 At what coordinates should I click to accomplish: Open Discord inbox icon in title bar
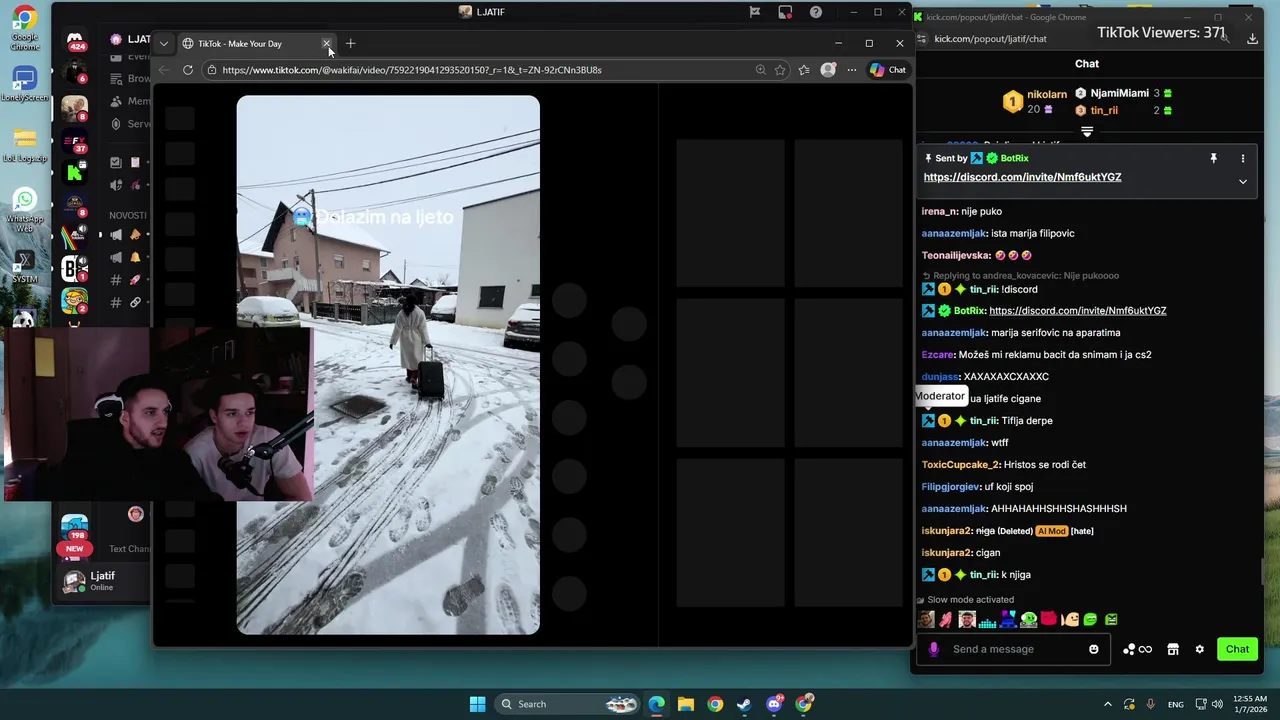pos(785,12)
